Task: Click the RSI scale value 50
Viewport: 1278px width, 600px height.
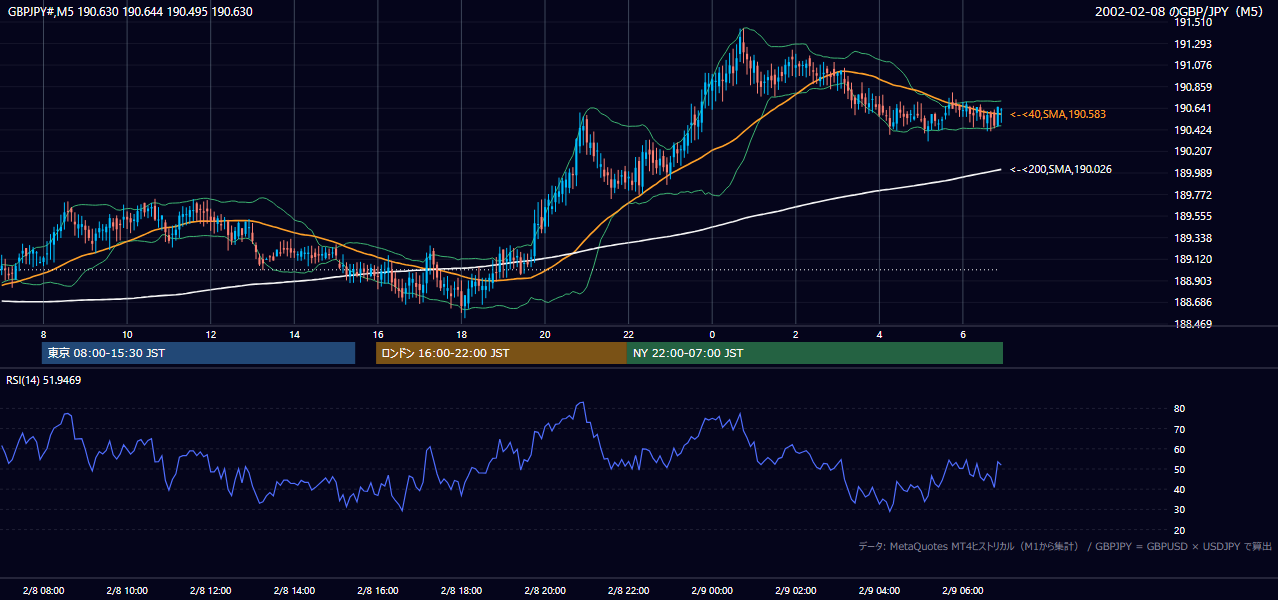Action: [x=1180, y=469]
